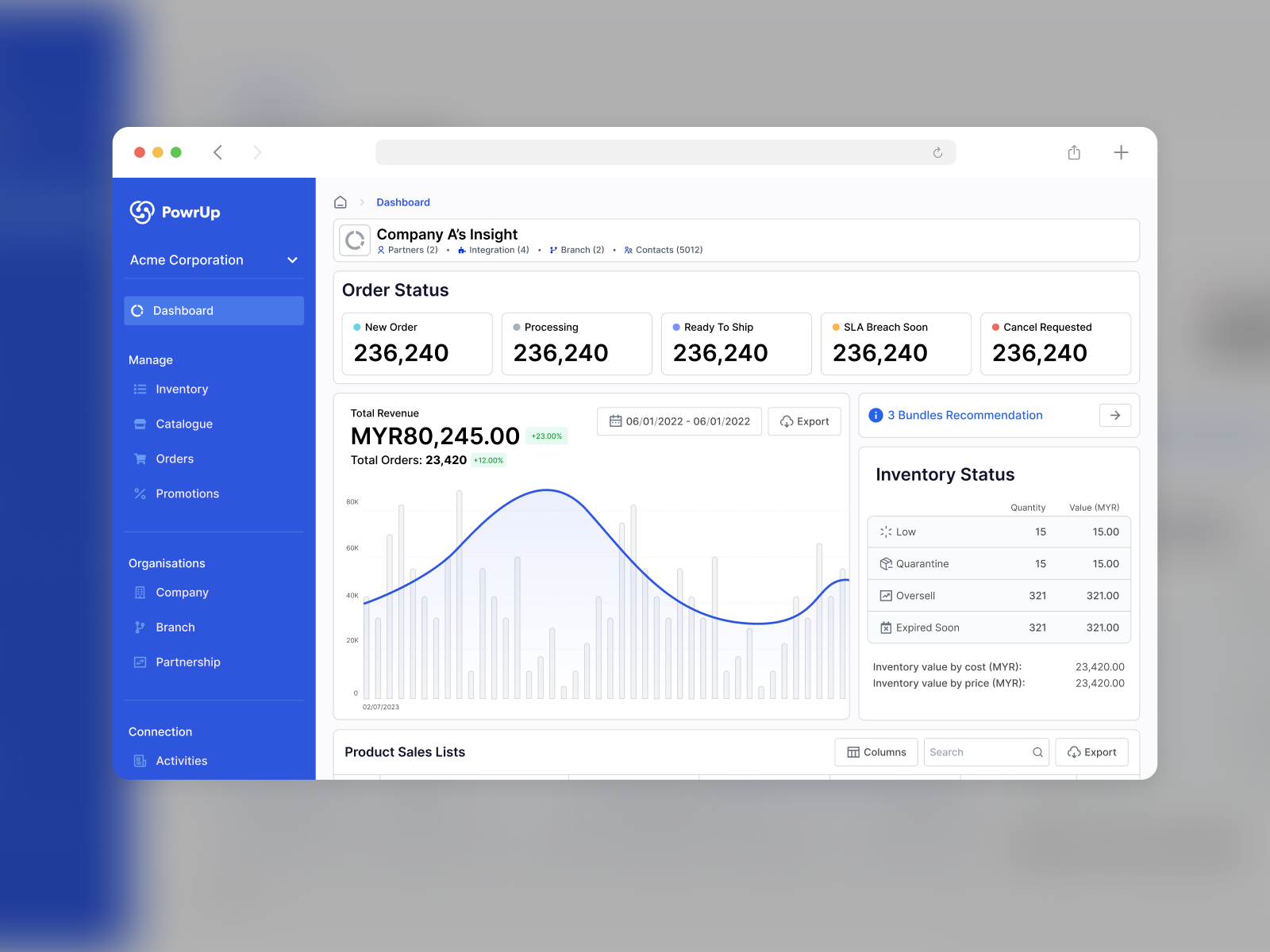Click the browser share icon
Viewport: 1270px width, 952px height.
point(1074,152)
